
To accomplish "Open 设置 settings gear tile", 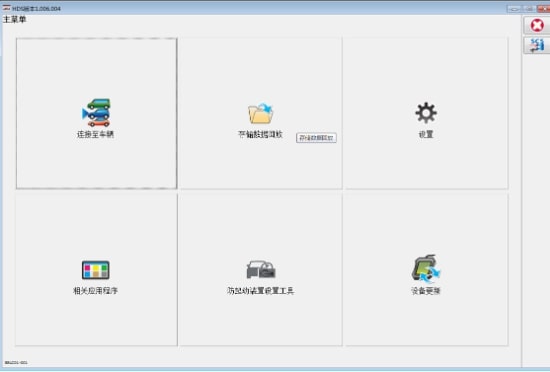I will (x=426, y=113).
